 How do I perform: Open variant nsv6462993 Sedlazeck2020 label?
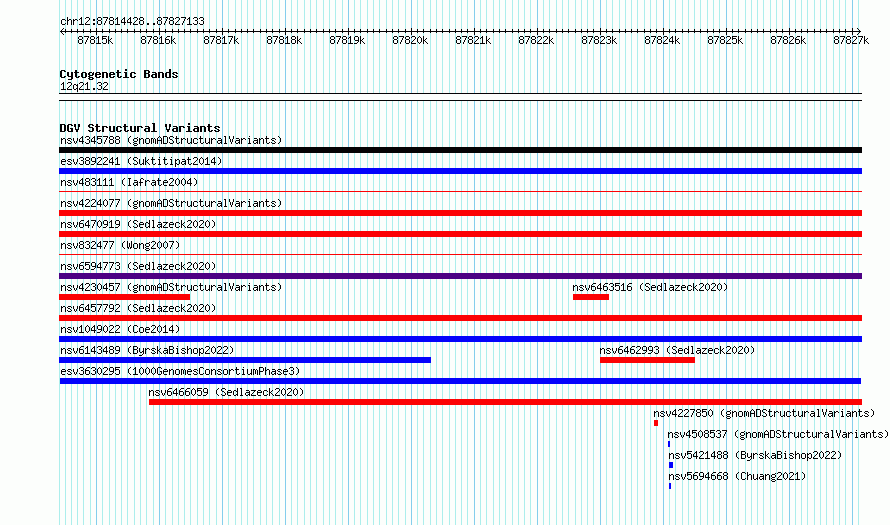coord(677,350)
